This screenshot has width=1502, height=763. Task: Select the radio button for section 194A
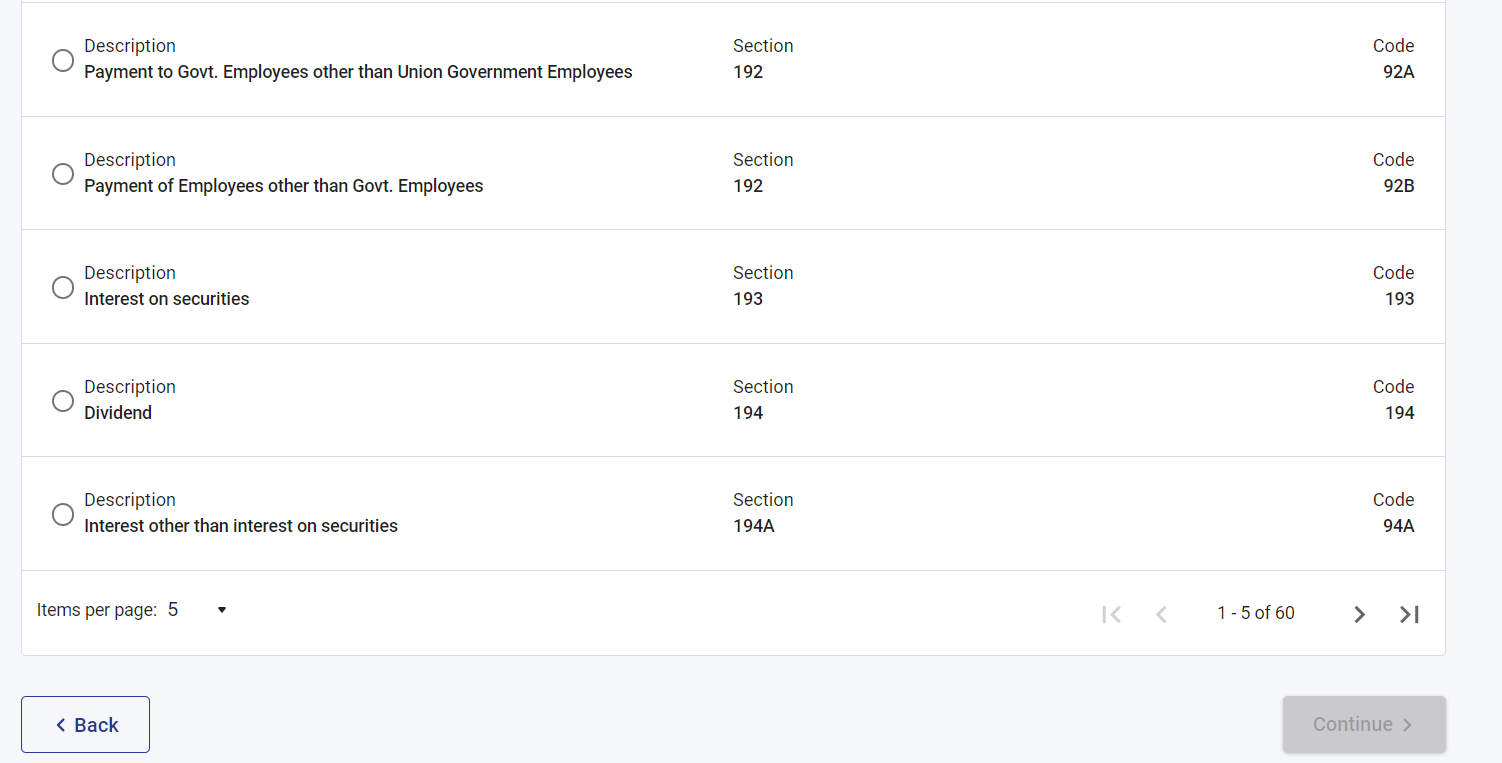(x=63, y=515)
